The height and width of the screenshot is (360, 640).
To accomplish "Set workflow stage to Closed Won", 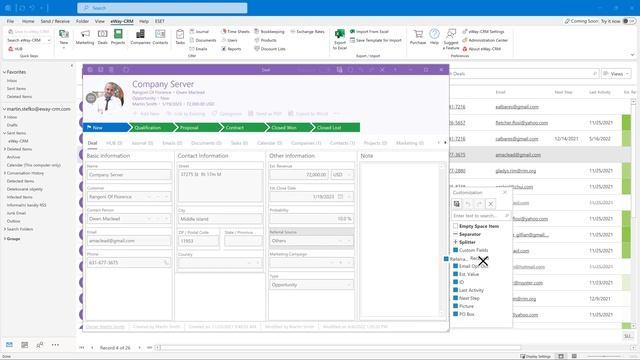I will coord(288,128).
